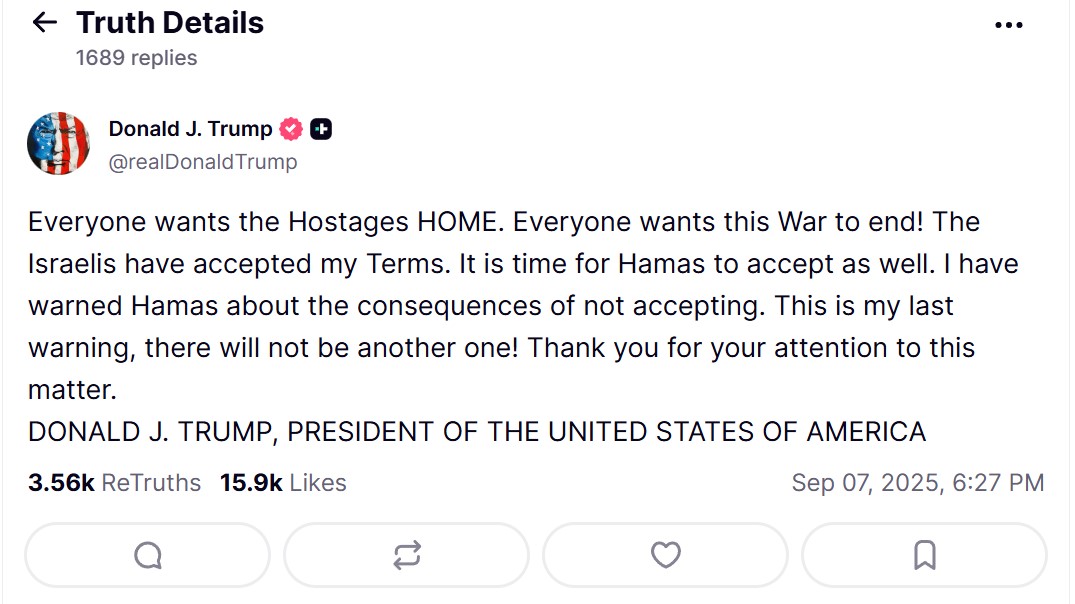This screenshot has width=1075, height=604.
Task: ReTruth this post with the arrows icon
Action: point(406,555)
